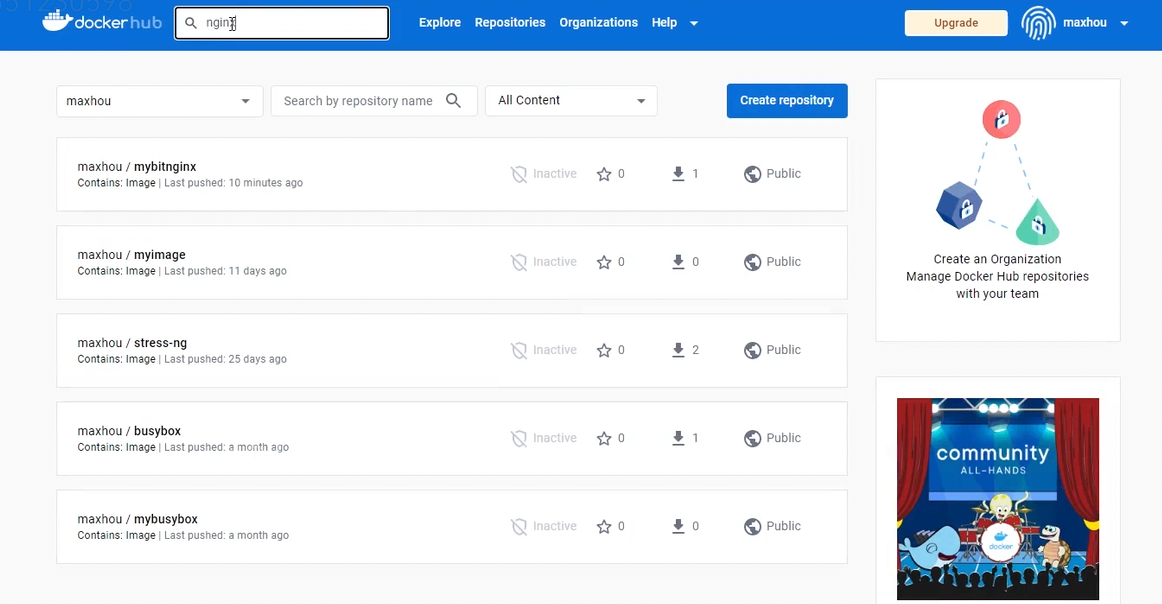Click the Inactive shield icon on mybitnginx row

pyautogui.click(x=519, y=174)
